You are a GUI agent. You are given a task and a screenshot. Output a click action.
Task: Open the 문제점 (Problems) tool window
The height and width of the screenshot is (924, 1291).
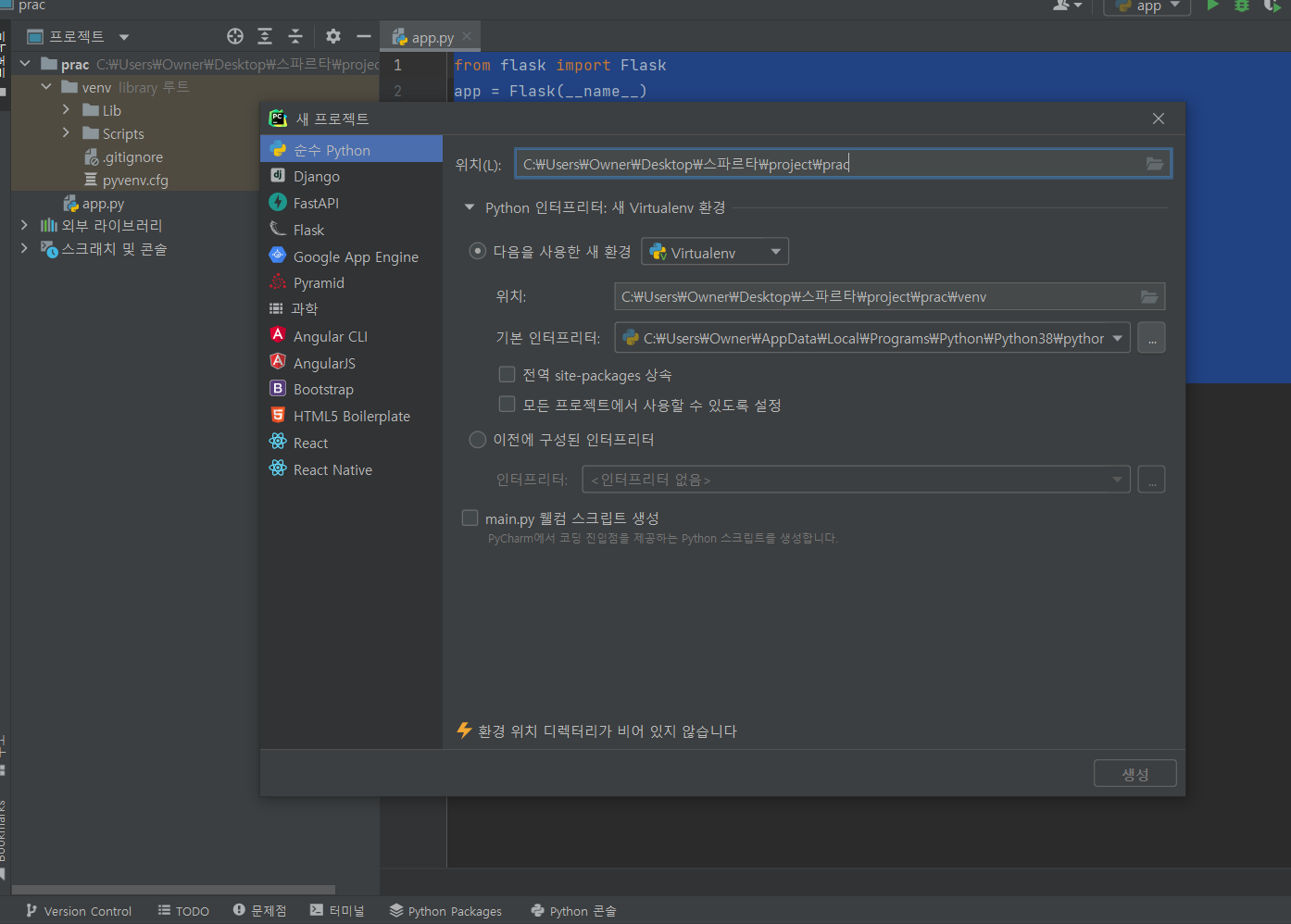pos(259,911)
